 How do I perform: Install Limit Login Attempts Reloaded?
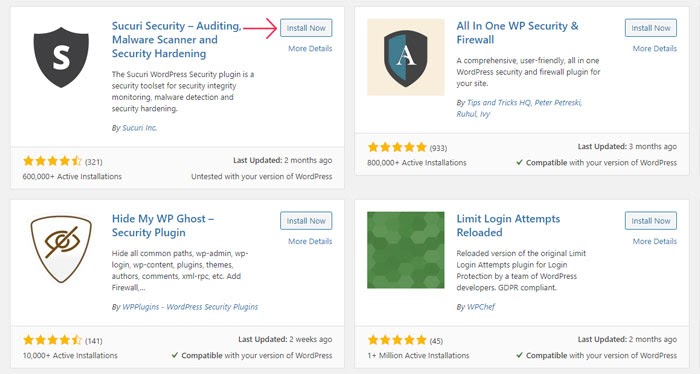(x=651, y=221)
